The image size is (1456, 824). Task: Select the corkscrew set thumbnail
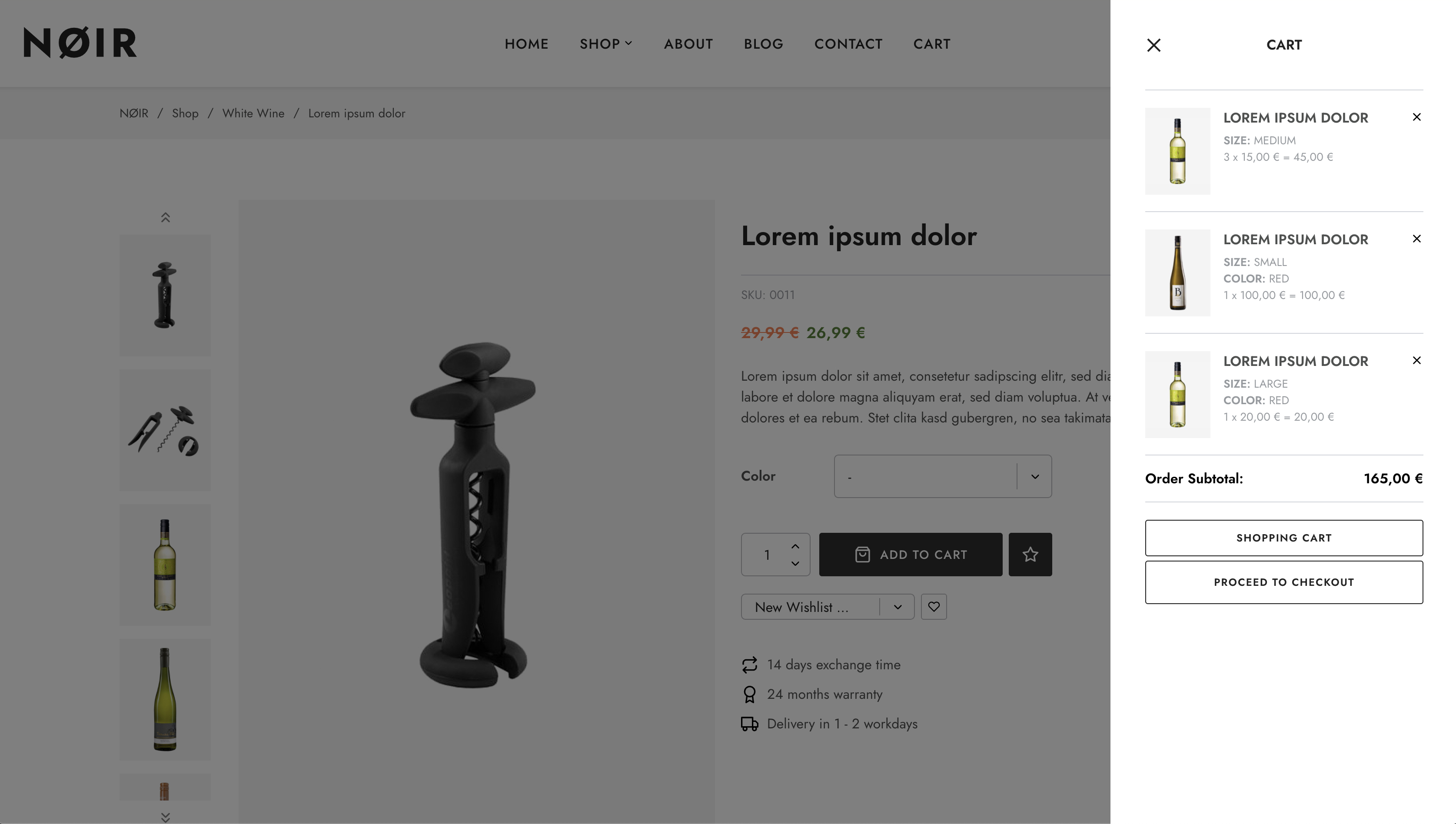[165, 430]
